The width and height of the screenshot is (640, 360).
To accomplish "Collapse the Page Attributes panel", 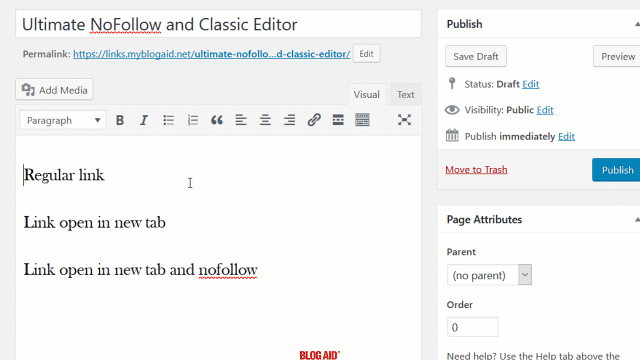I will [637, 220].
